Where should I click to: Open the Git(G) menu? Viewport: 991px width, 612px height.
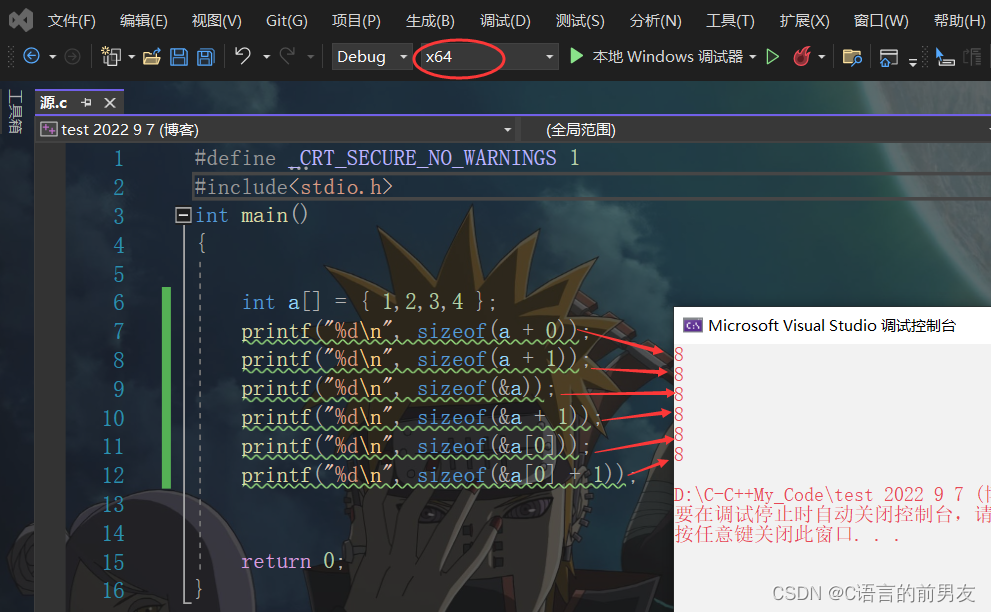pyautogui.click(x=286, y=21)
